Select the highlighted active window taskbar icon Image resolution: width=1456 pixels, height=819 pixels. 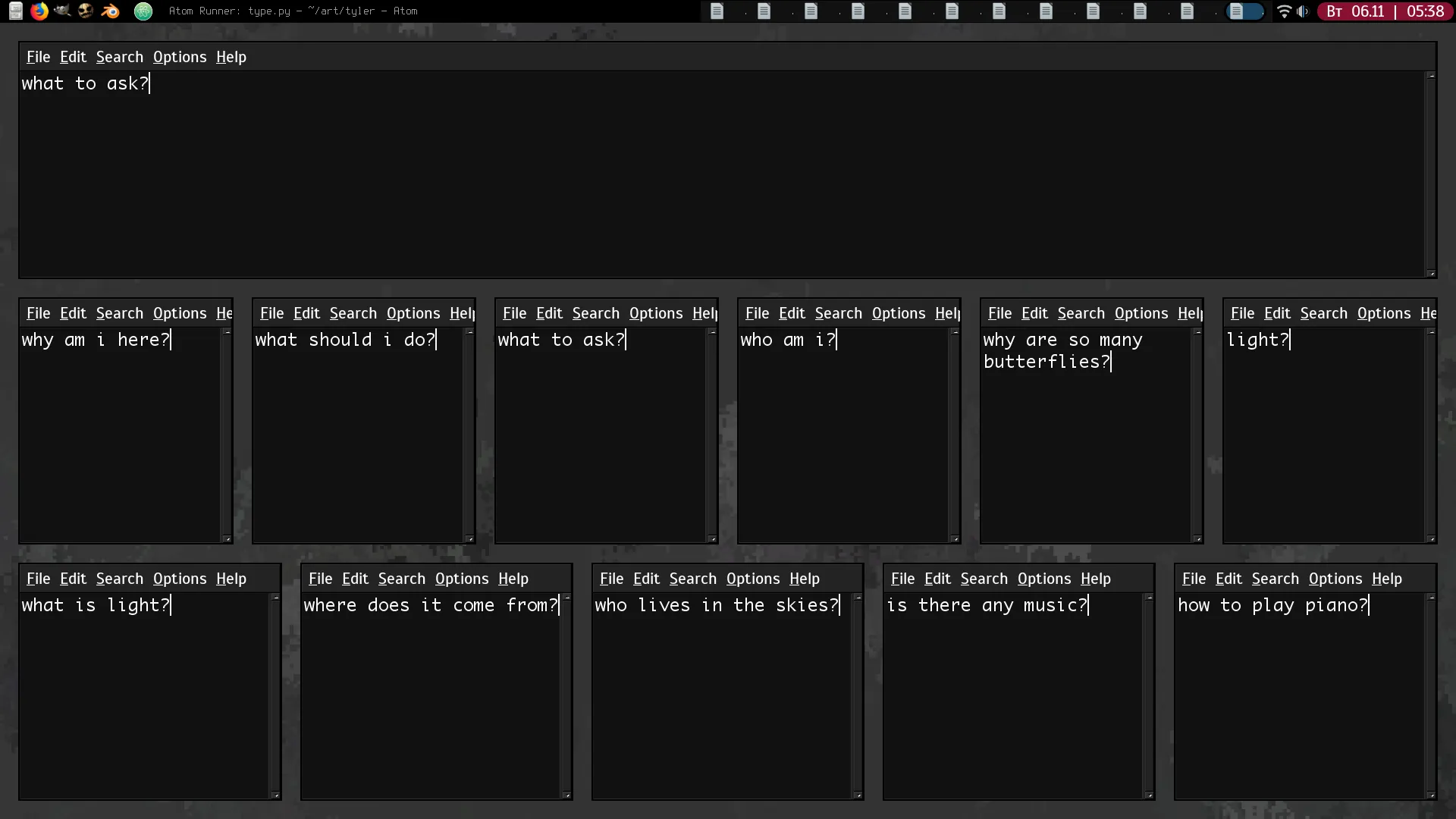click(1244, 11)
